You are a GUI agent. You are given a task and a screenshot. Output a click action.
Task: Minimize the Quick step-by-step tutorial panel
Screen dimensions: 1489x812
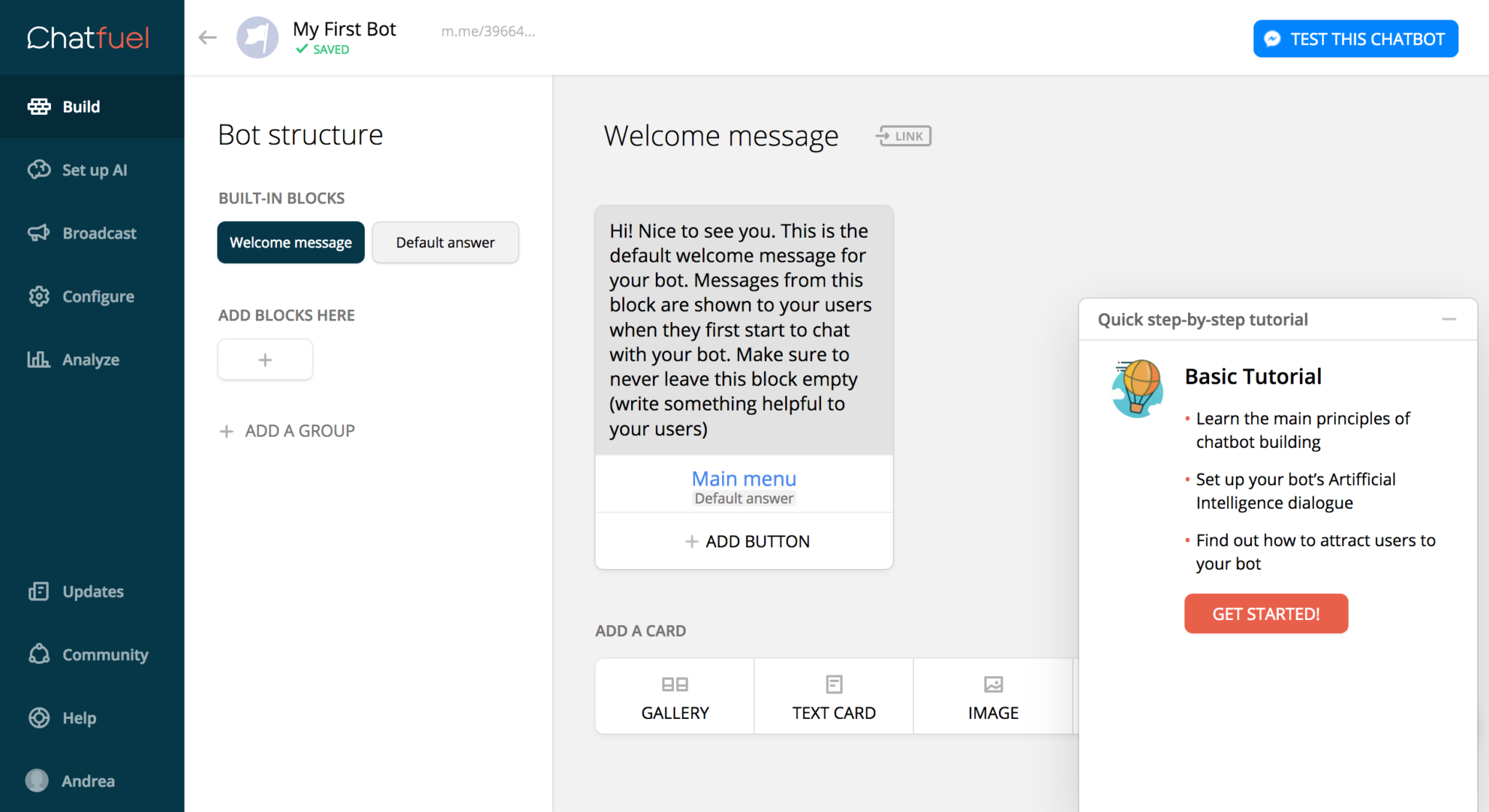pos(1449,319)
